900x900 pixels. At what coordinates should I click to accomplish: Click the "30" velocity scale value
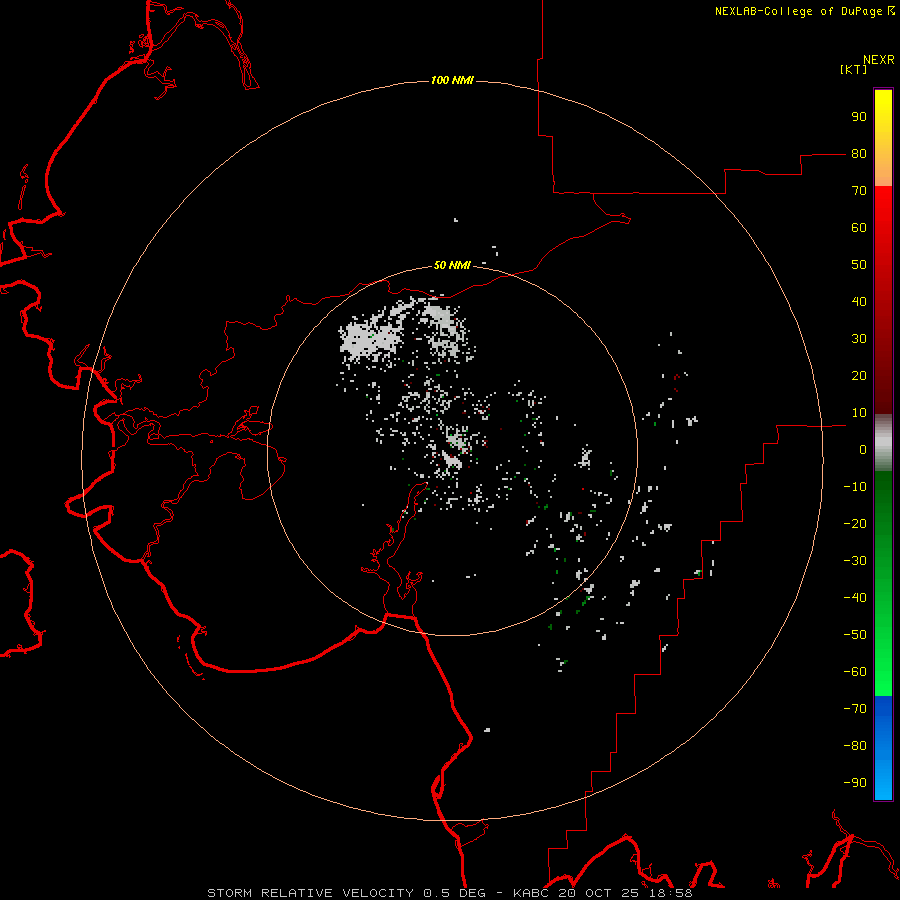click(859, 339)
